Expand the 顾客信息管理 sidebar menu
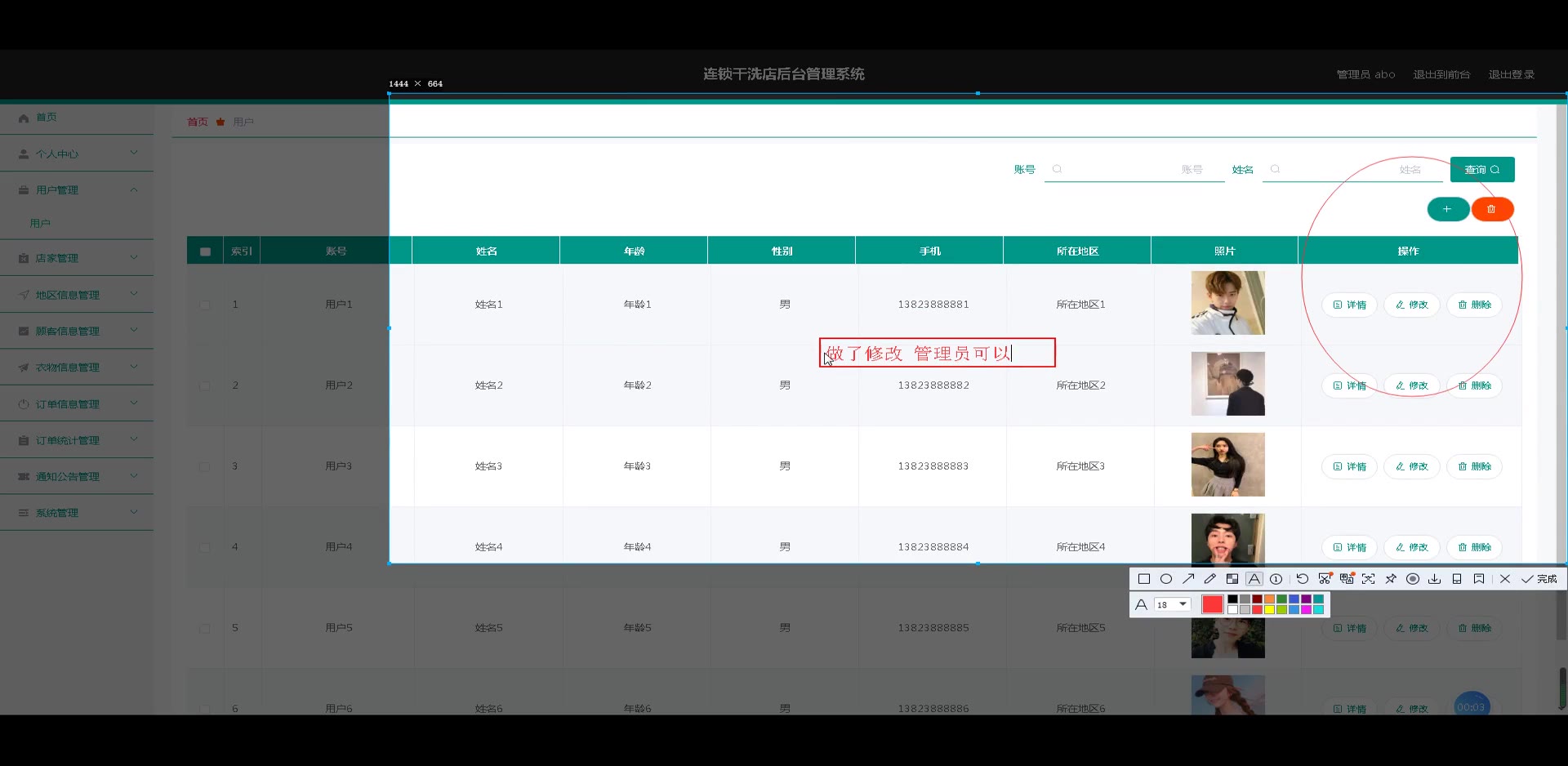Image resolution: width=1568 pixels, height=766 pixels. coord(77,331)
